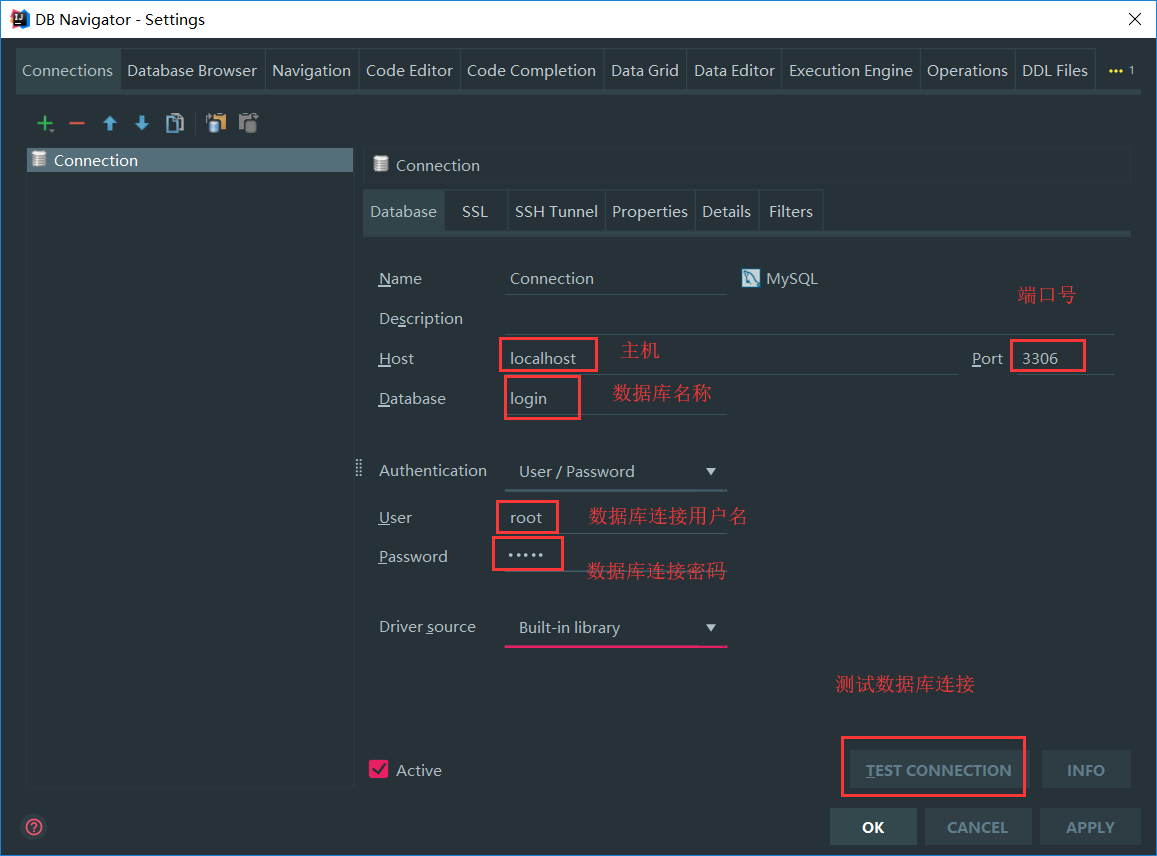Uncheck Active to disable the connection
The height and width of the screenshot is (856, 1157).
coord(378,769)
